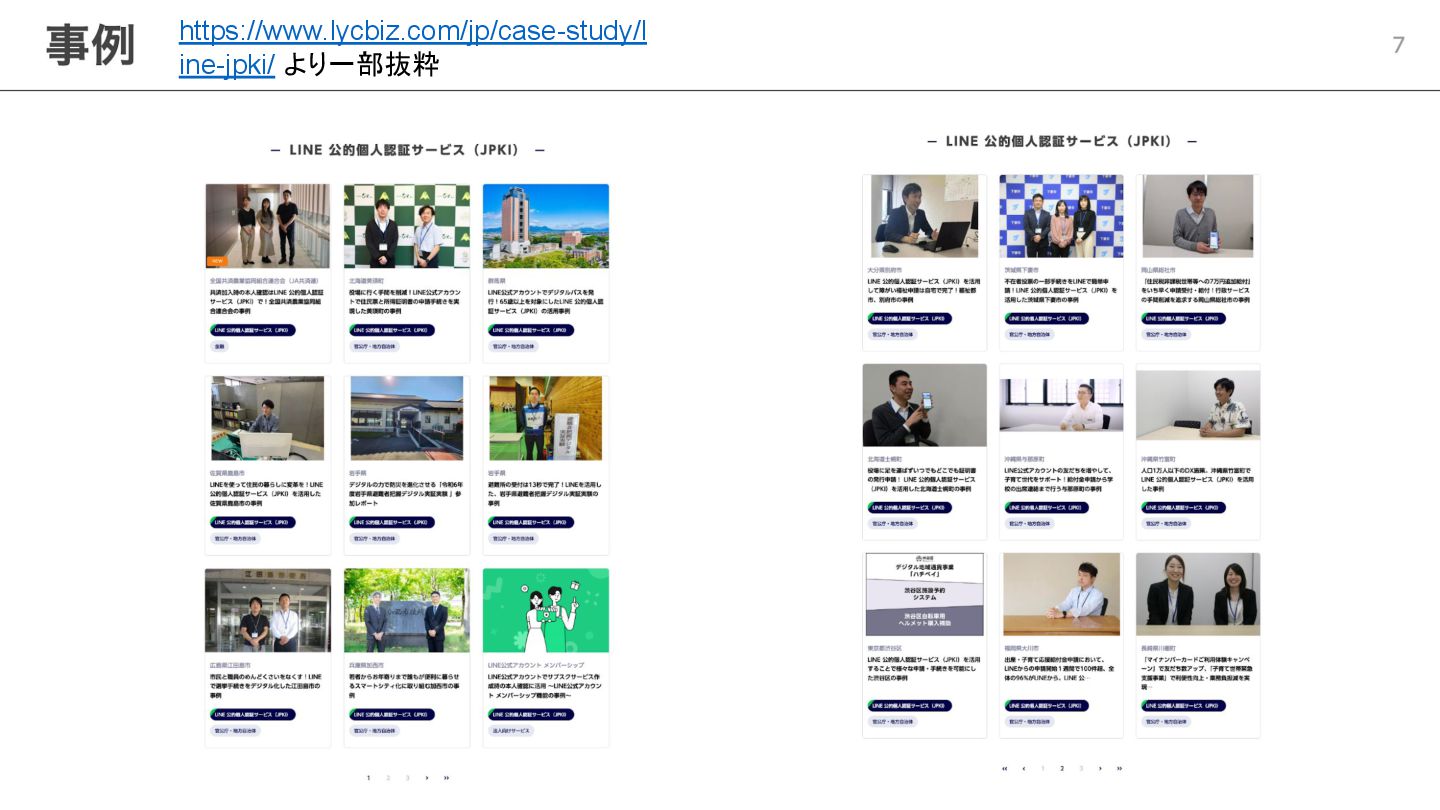This screenshot has width=1440, height=810.
Task: Go to previous page in right pagination
Action: (1023, 768)
